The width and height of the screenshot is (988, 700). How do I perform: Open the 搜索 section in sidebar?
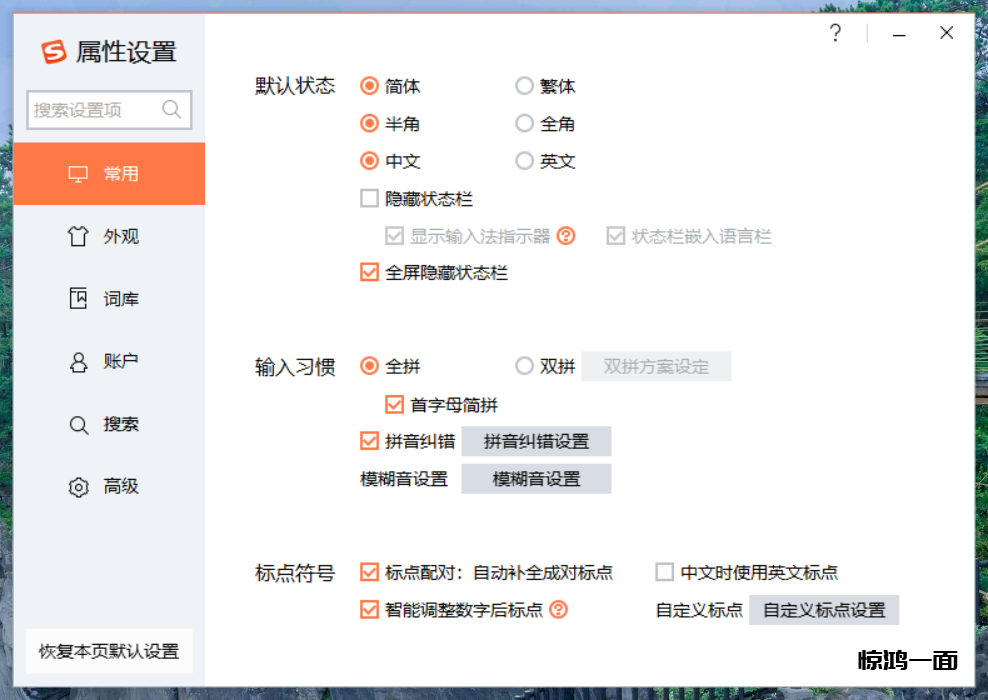pyautogui.click(x=108, y=424)
